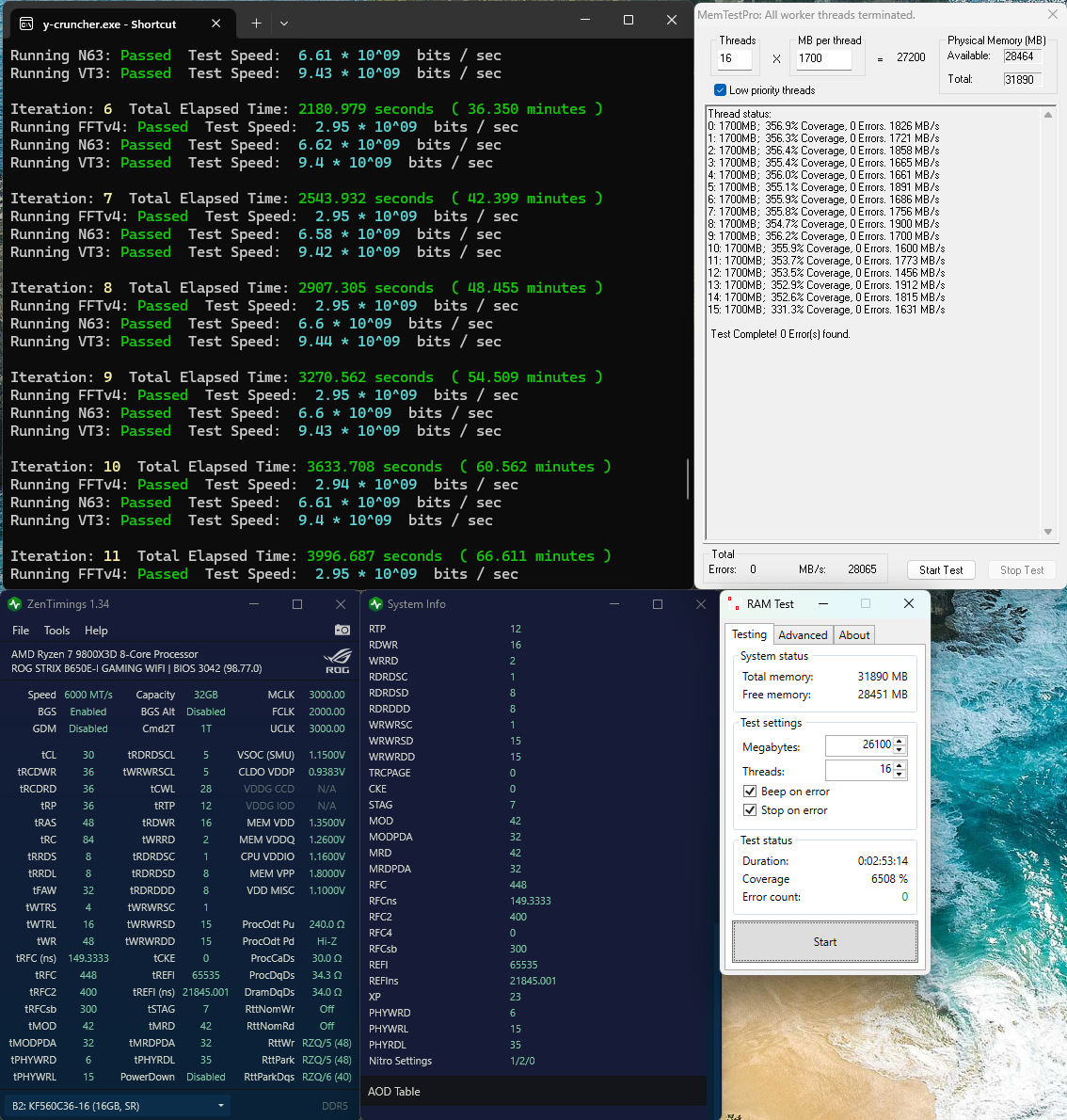
Task: Click the MB per thread input field
Action: [824, 58]
